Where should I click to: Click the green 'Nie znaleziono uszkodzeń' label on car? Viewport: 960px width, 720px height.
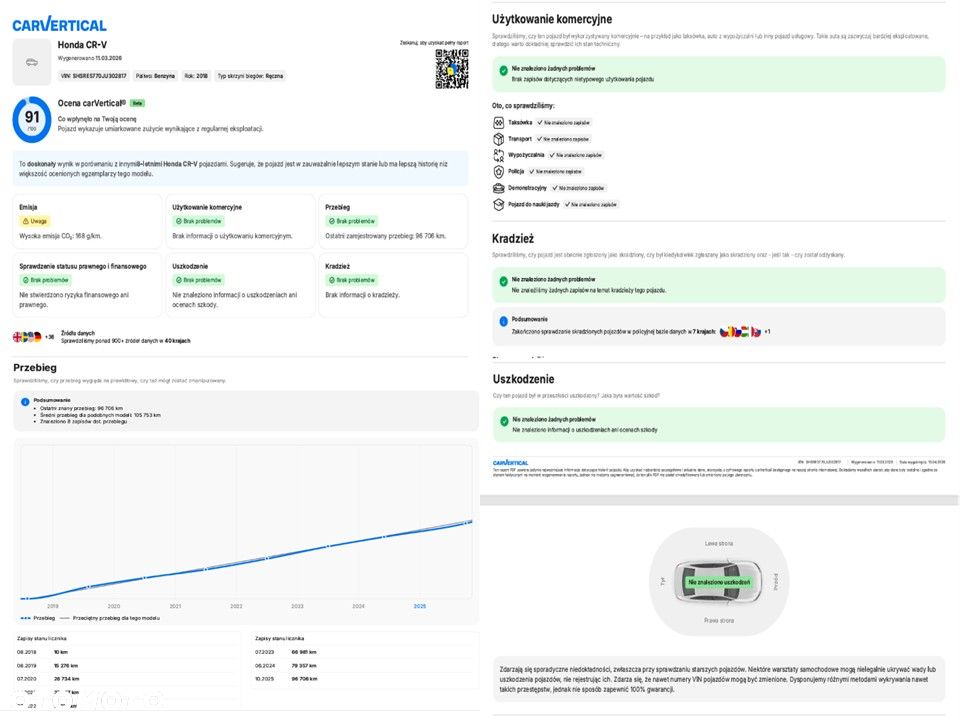(719, 582)
